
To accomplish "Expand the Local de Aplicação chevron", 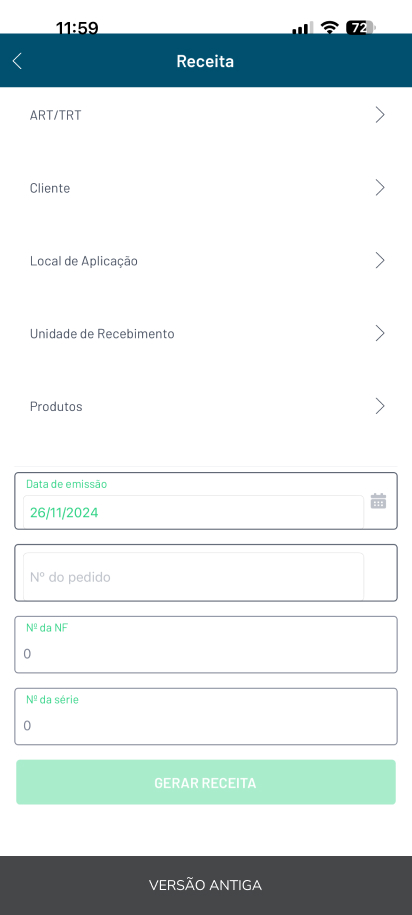I will [380, 260].
